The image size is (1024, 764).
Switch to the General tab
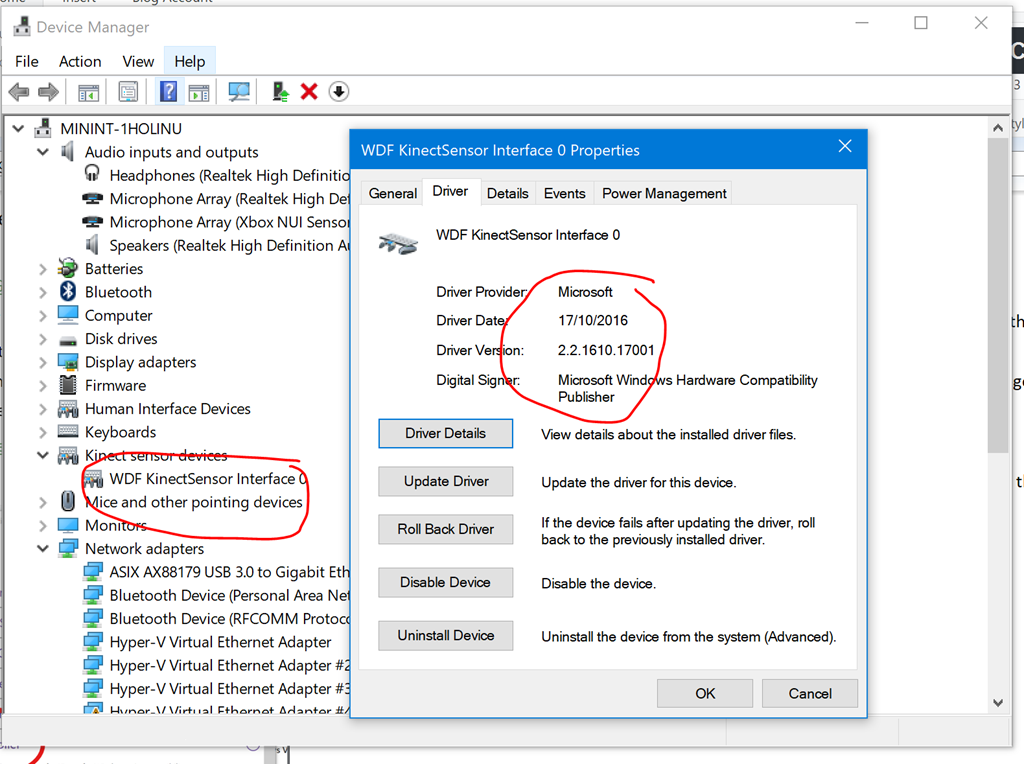pyautogui.click(x=392, y=193)
